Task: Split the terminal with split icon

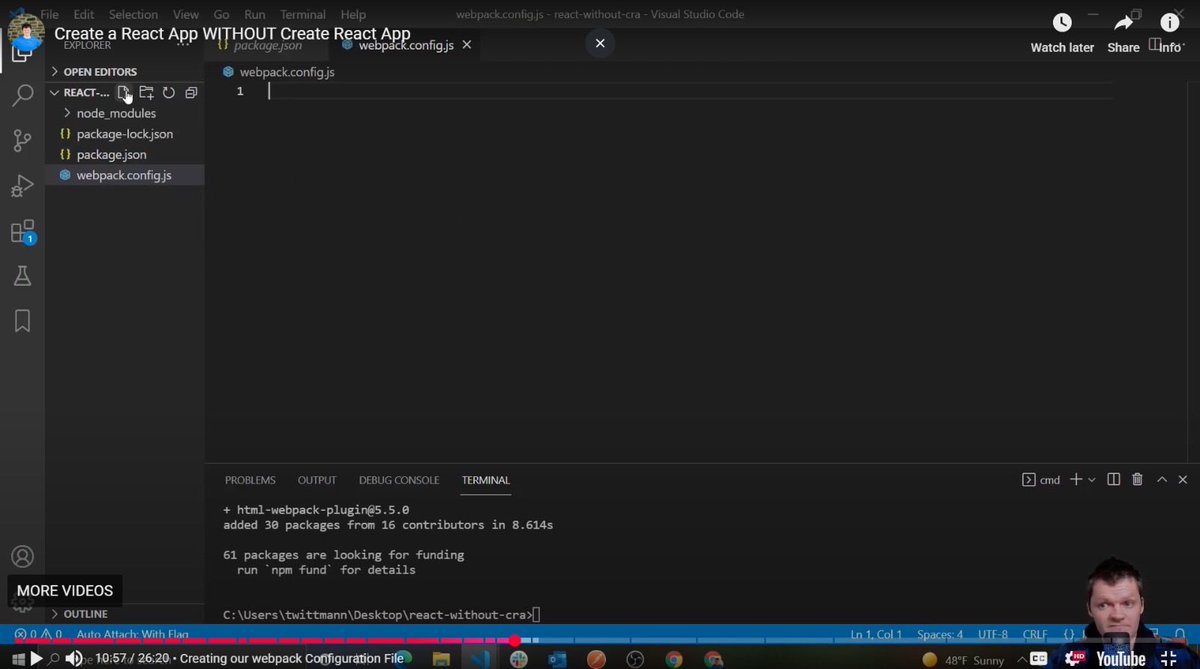Action: coord(1113,480)
